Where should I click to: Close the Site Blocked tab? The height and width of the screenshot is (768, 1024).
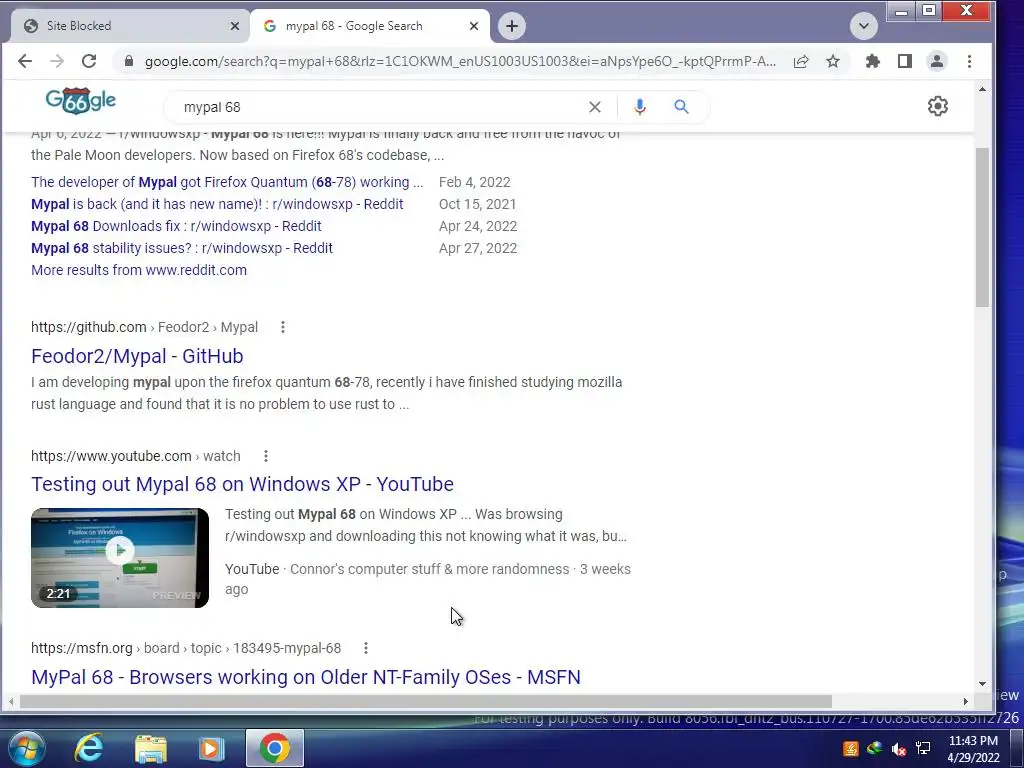[x=235, y=26]
